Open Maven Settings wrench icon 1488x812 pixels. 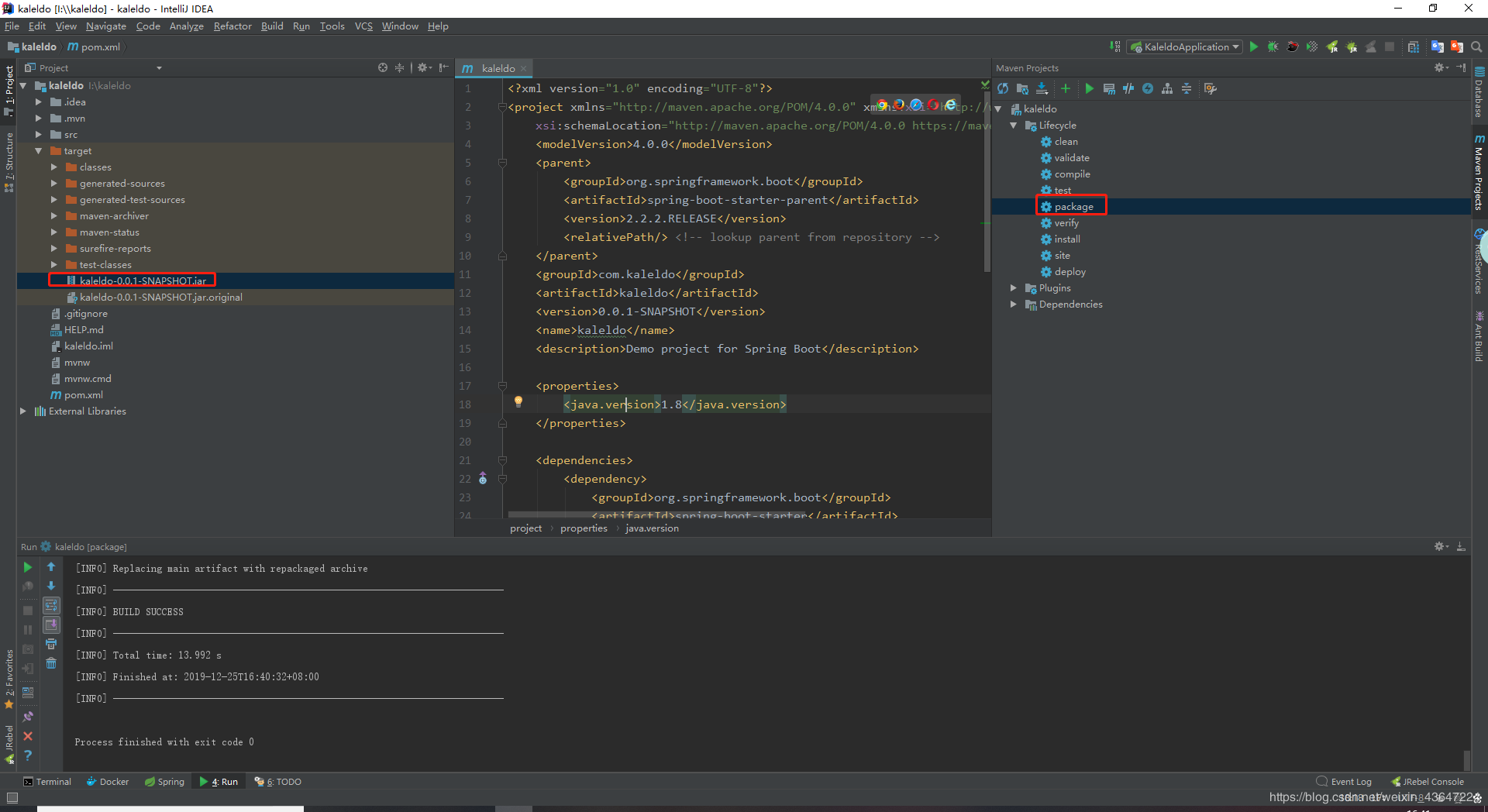[1210, 89]
